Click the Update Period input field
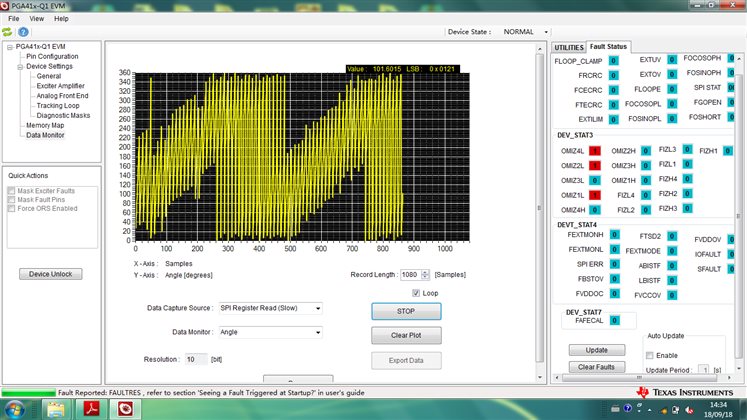This screenshot has width=747, height=420. 704,370
